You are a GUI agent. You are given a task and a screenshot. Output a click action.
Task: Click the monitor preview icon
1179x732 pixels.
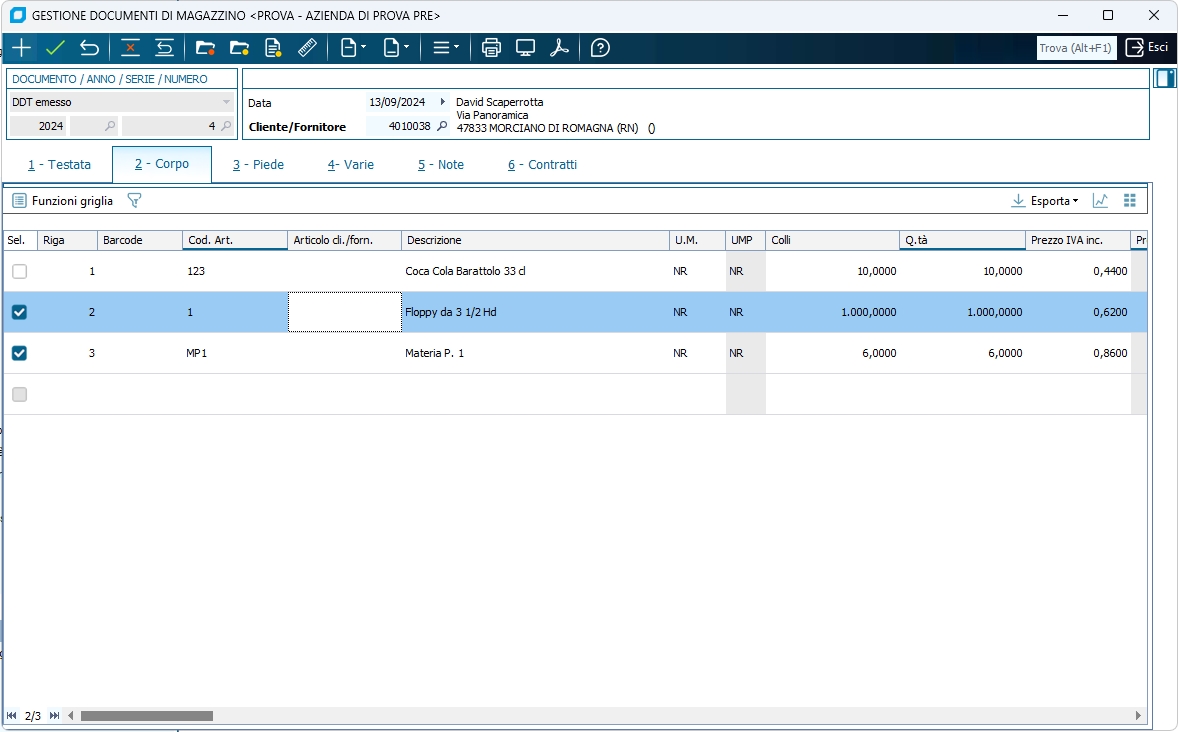[x=525, y=48]
